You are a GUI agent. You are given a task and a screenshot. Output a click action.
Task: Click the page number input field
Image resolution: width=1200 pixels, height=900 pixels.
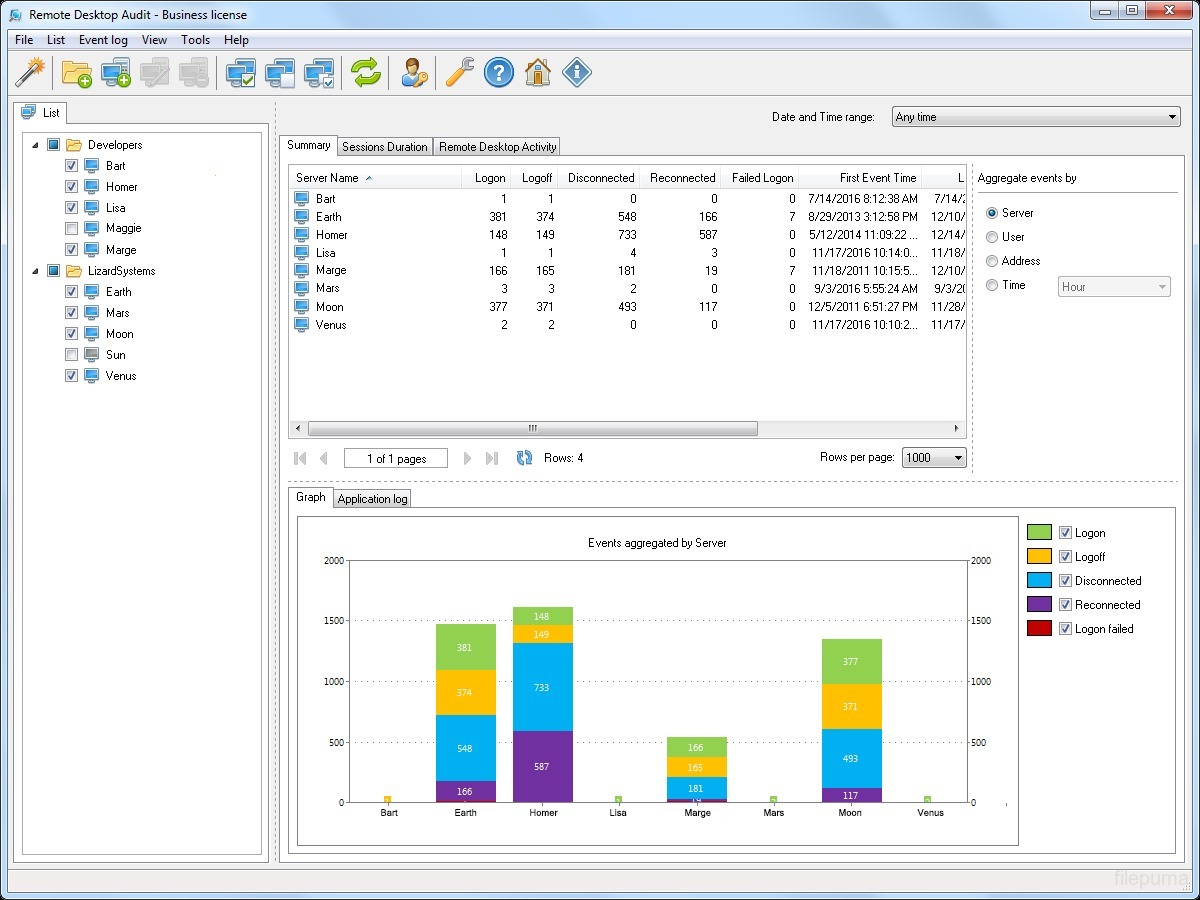(395, 459)
